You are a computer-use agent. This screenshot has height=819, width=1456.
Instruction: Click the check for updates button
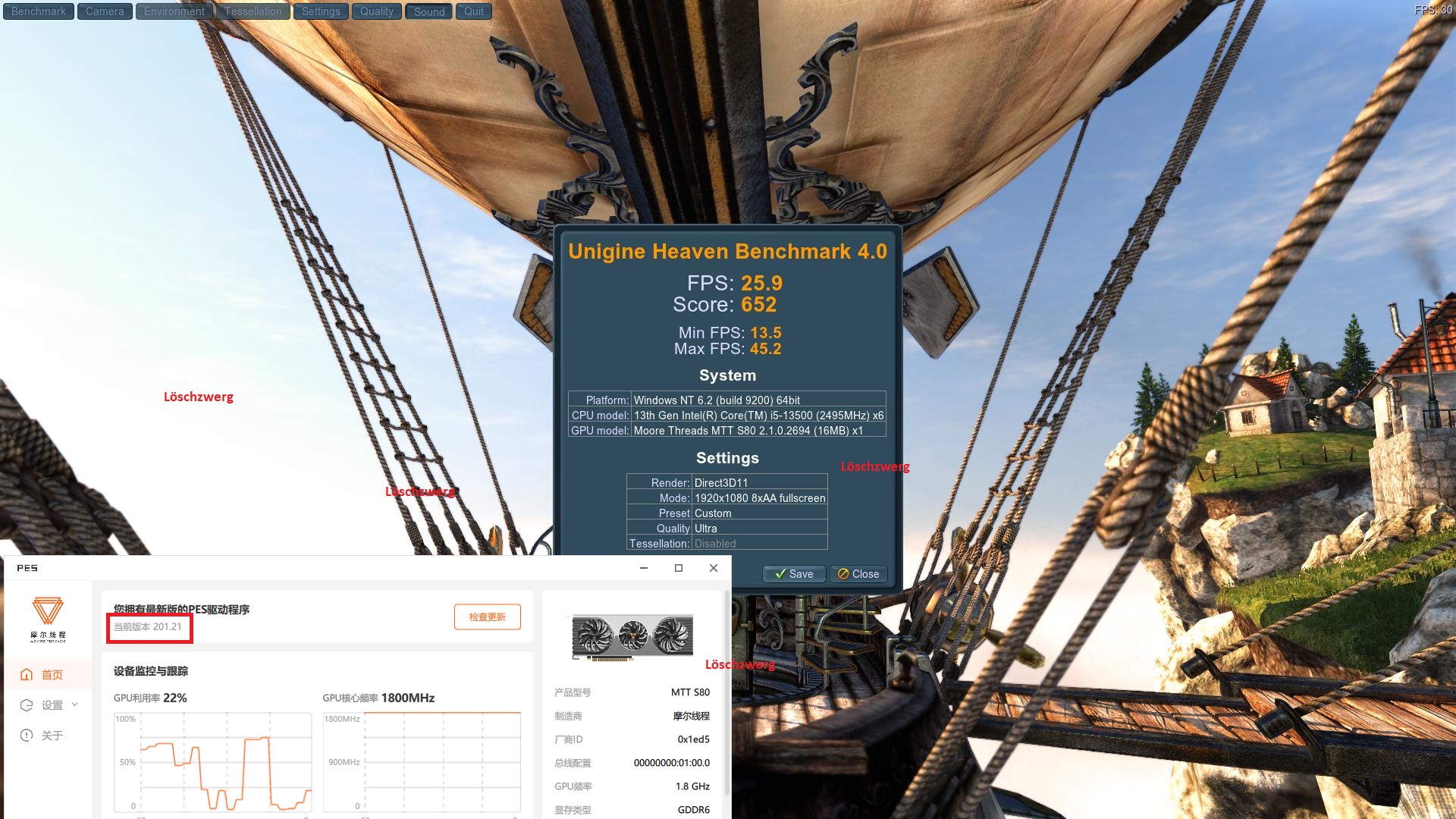[487, 617]
